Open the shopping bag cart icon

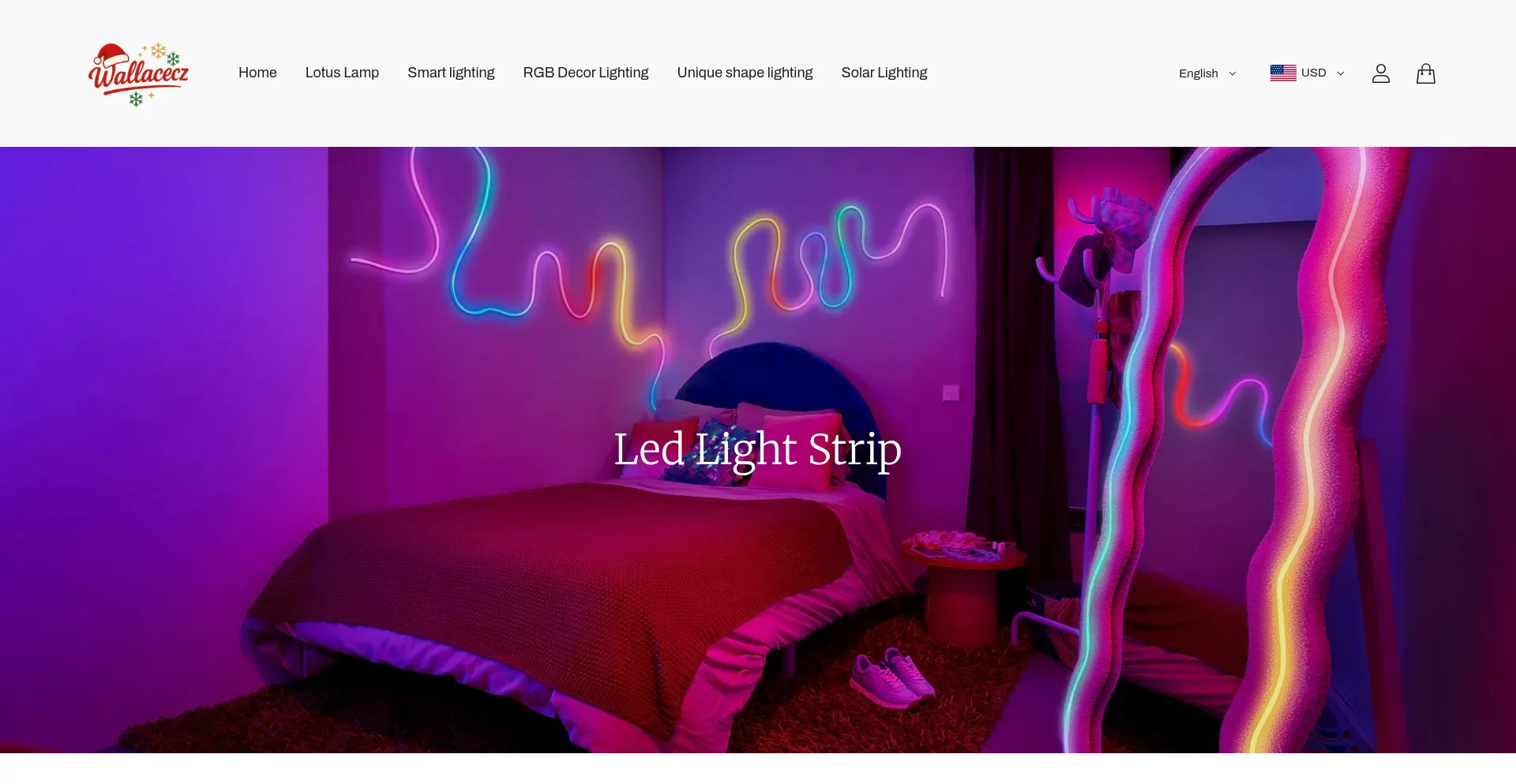[1426, 73]
